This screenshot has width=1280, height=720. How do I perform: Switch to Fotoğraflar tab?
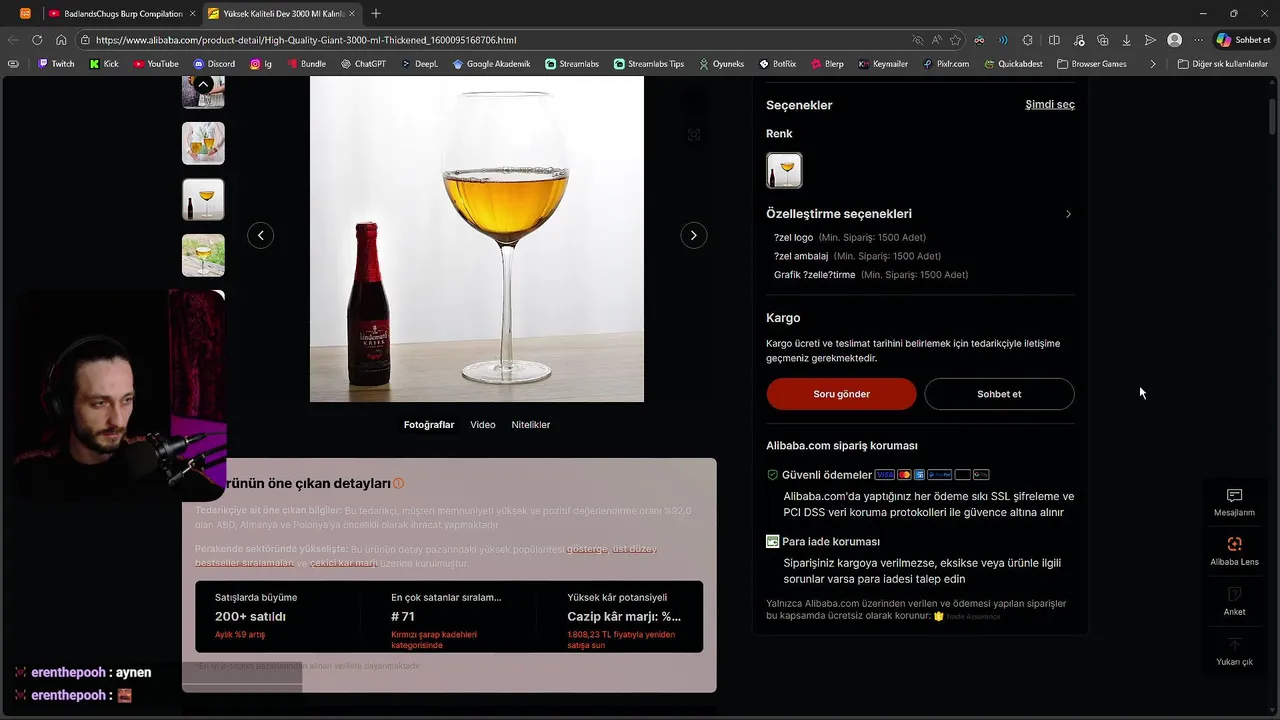429,425
